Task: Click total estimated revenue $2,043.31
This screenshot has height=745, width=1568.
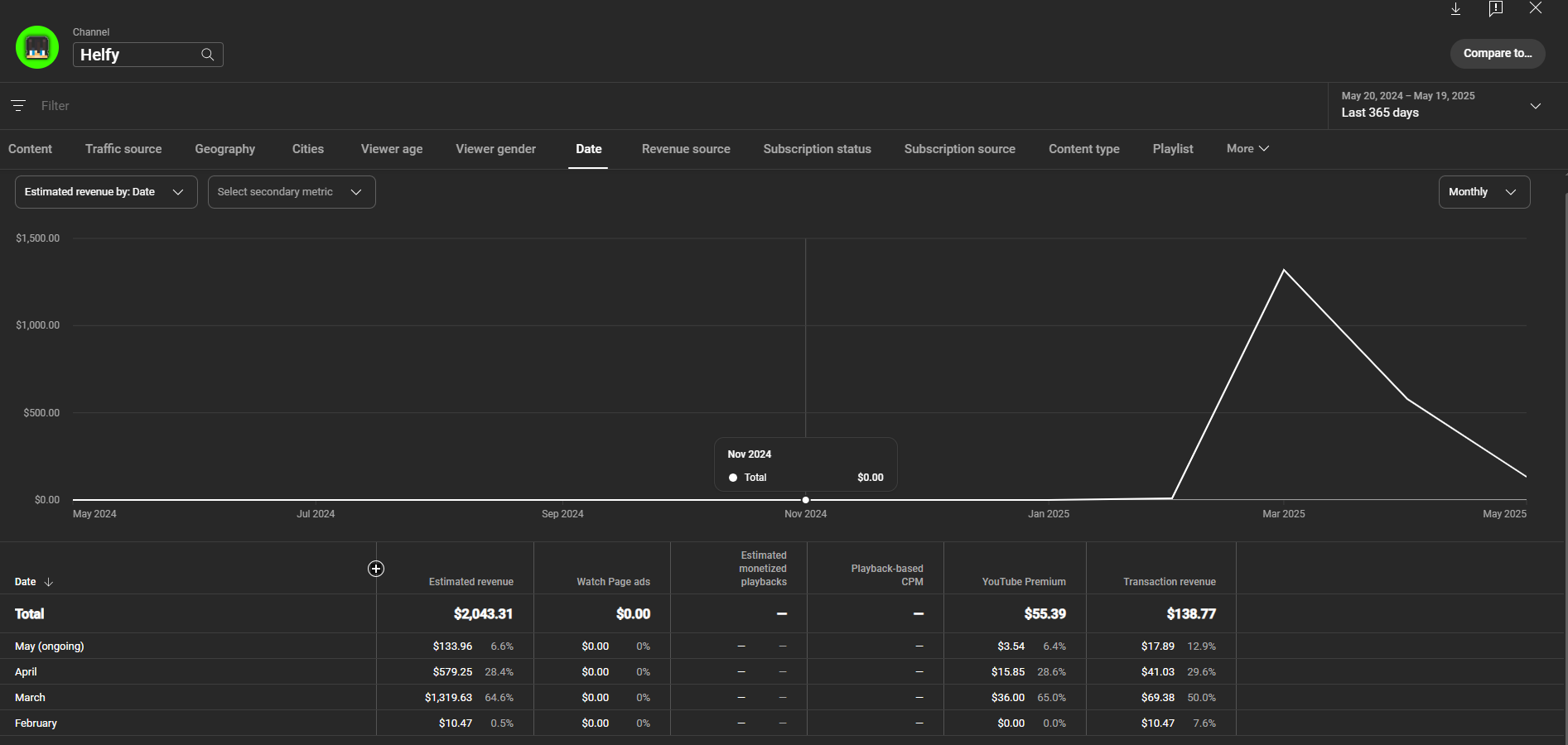Action: pyautogui.click(x=483, y=614)
